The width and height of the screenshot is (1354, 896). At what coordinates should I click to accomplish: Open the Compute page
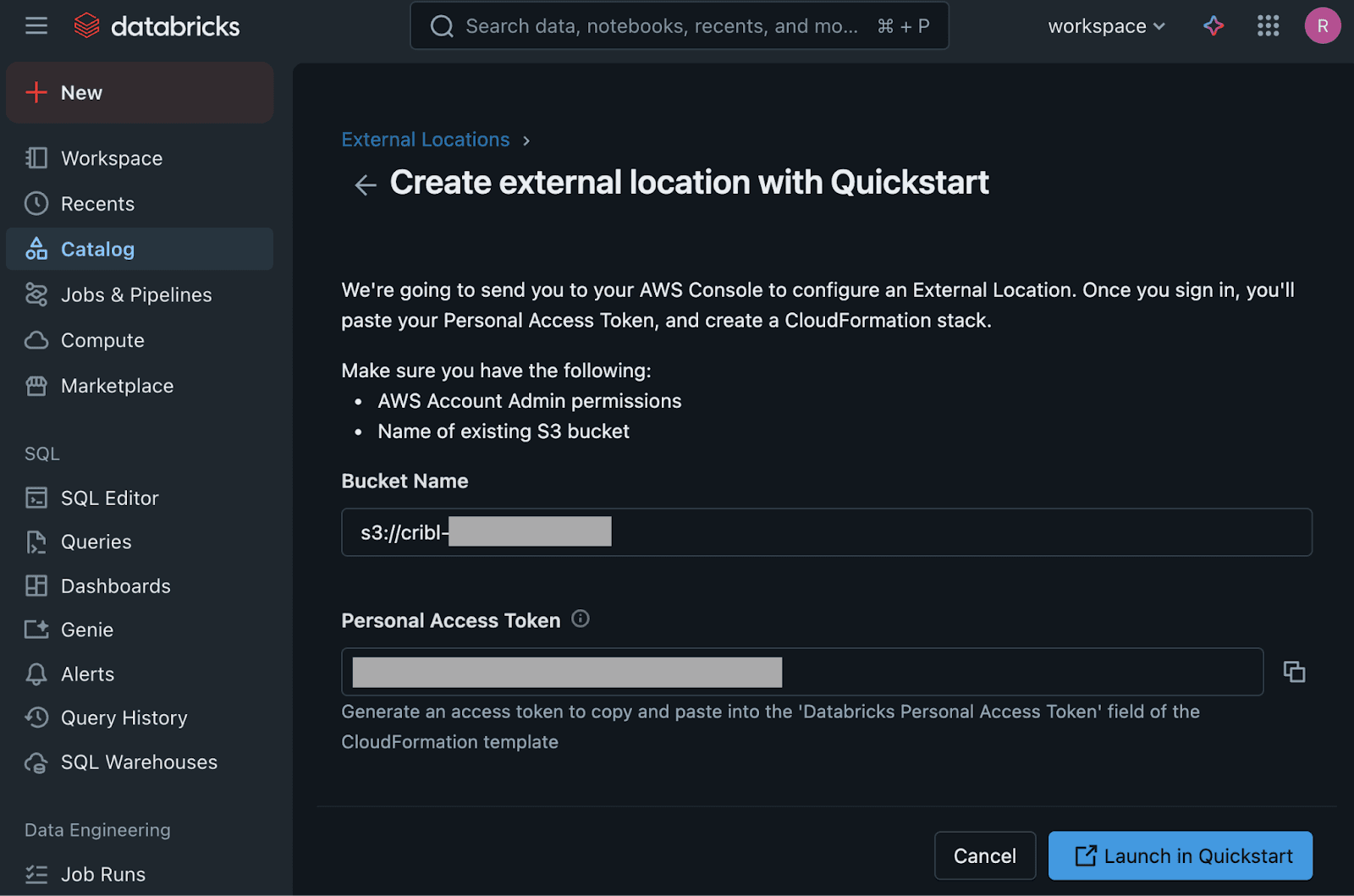click(x=102, y=341)
